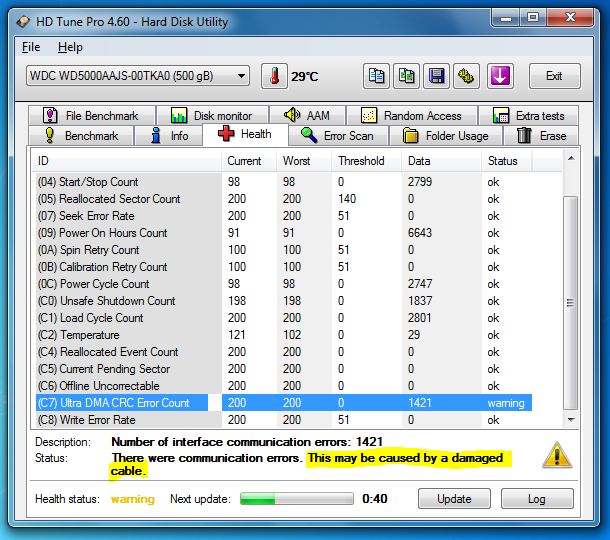Click the data value 6643

[420, 233]
